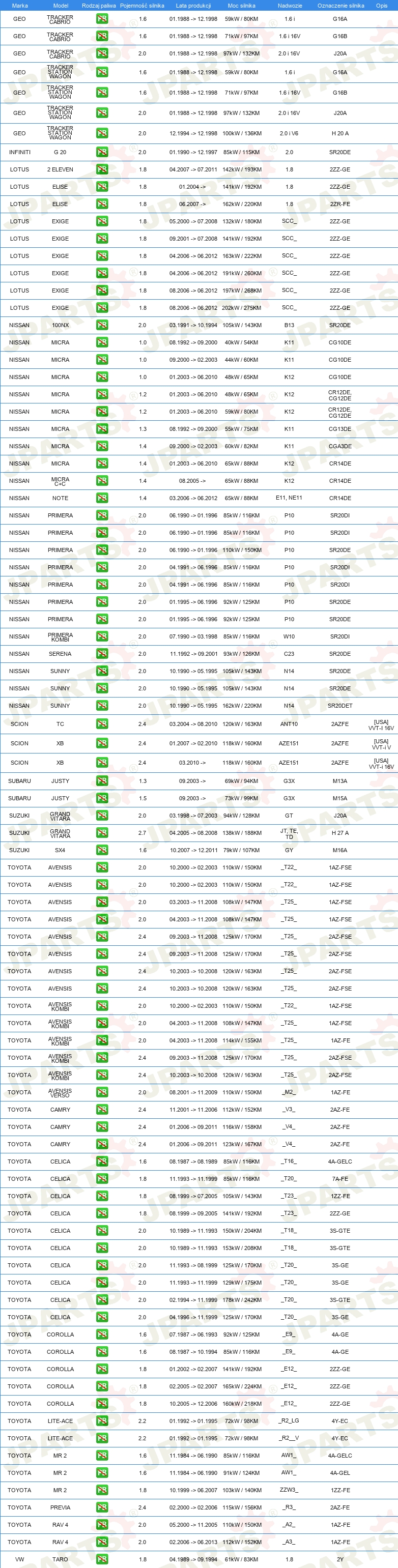
Task: Click the fuel icon for the SUZUKI GRAND VITARA 2.7 row
Action: [x=102, y=833]
